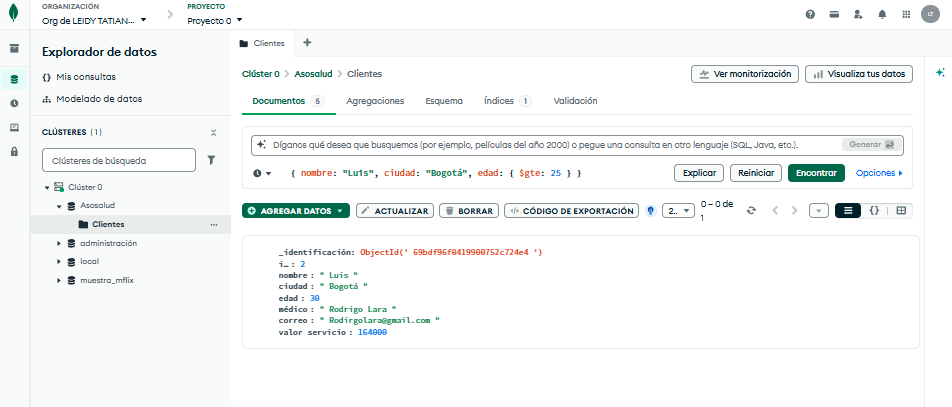This screenshot has height=407, width=952.
Task: Open the AI assistant sparkle icon
Action: click(x=940, y=73)
